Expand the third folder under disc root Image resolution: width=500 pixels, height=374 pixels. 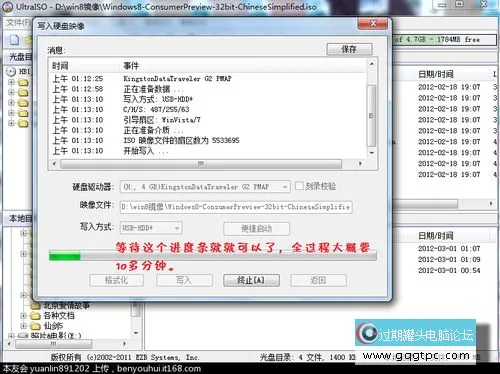(11, 103)
